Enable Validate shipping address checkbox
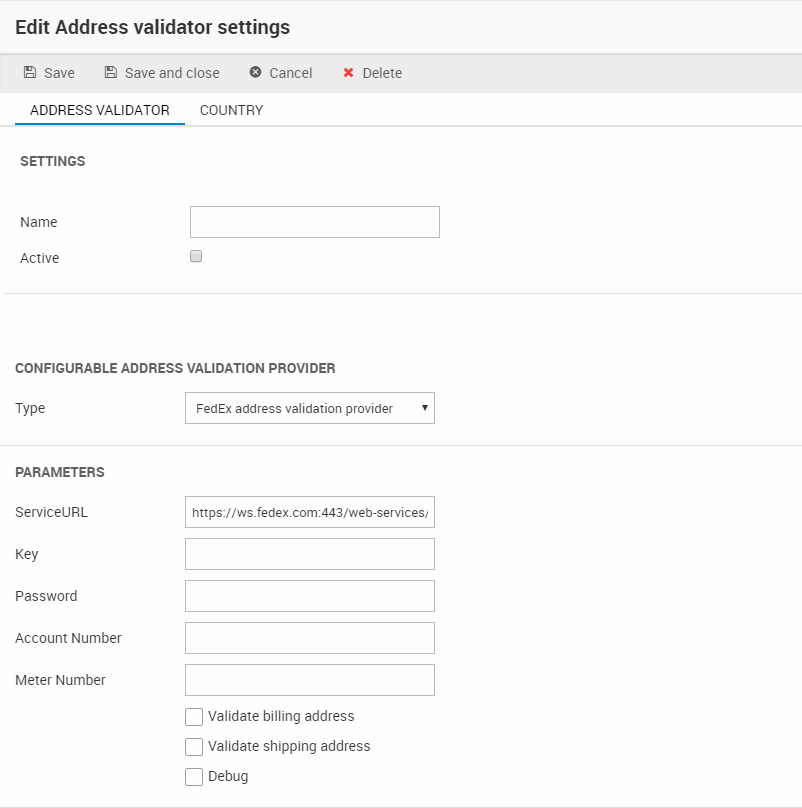 pos(194,746)
